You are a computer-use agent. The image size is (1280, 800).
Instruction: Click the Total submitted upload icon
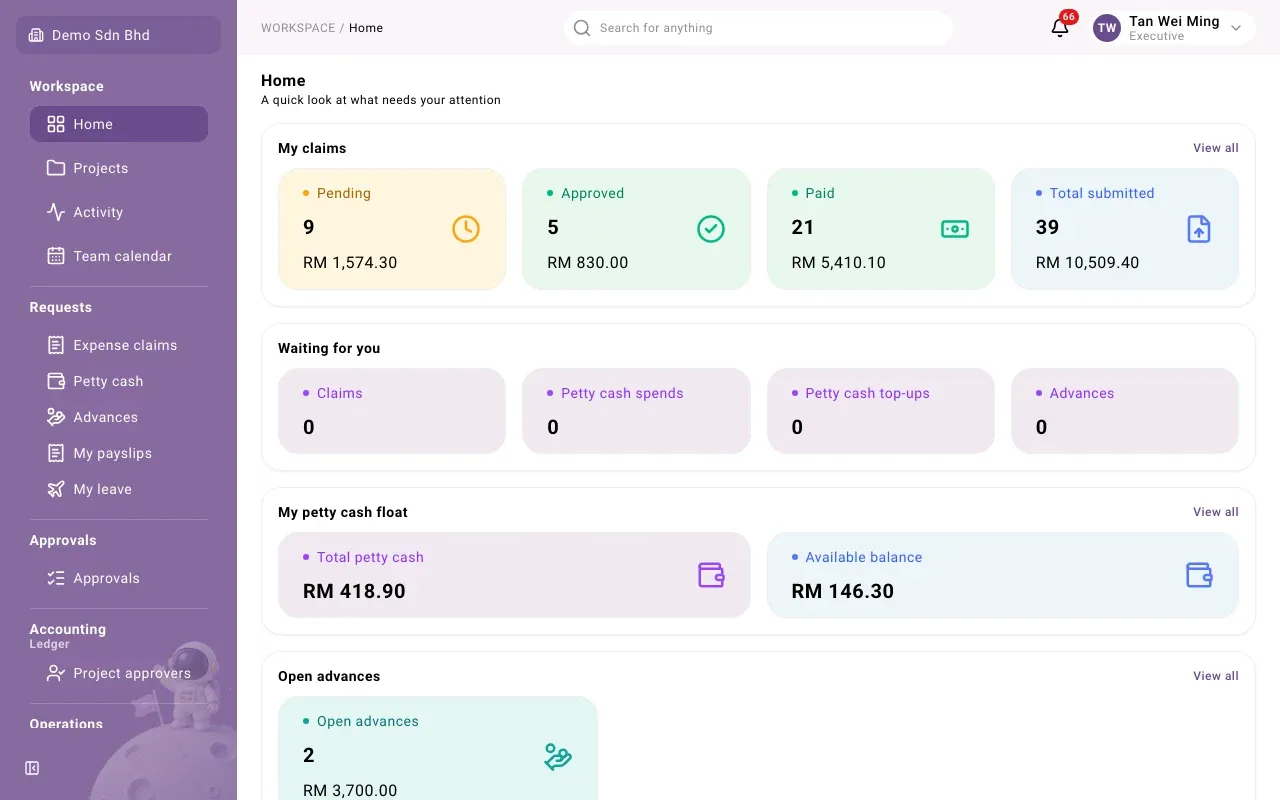coord(1199,229)
